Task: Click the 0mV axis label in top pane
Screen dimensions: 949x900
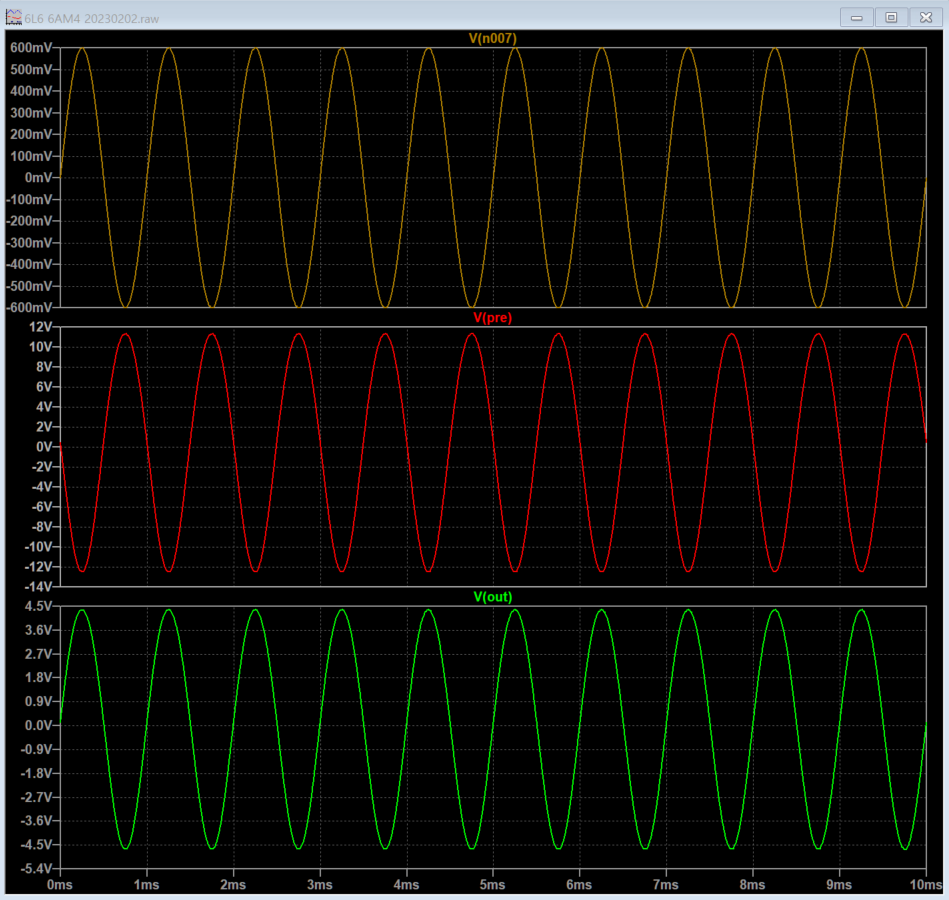Action: click(38, 178)
